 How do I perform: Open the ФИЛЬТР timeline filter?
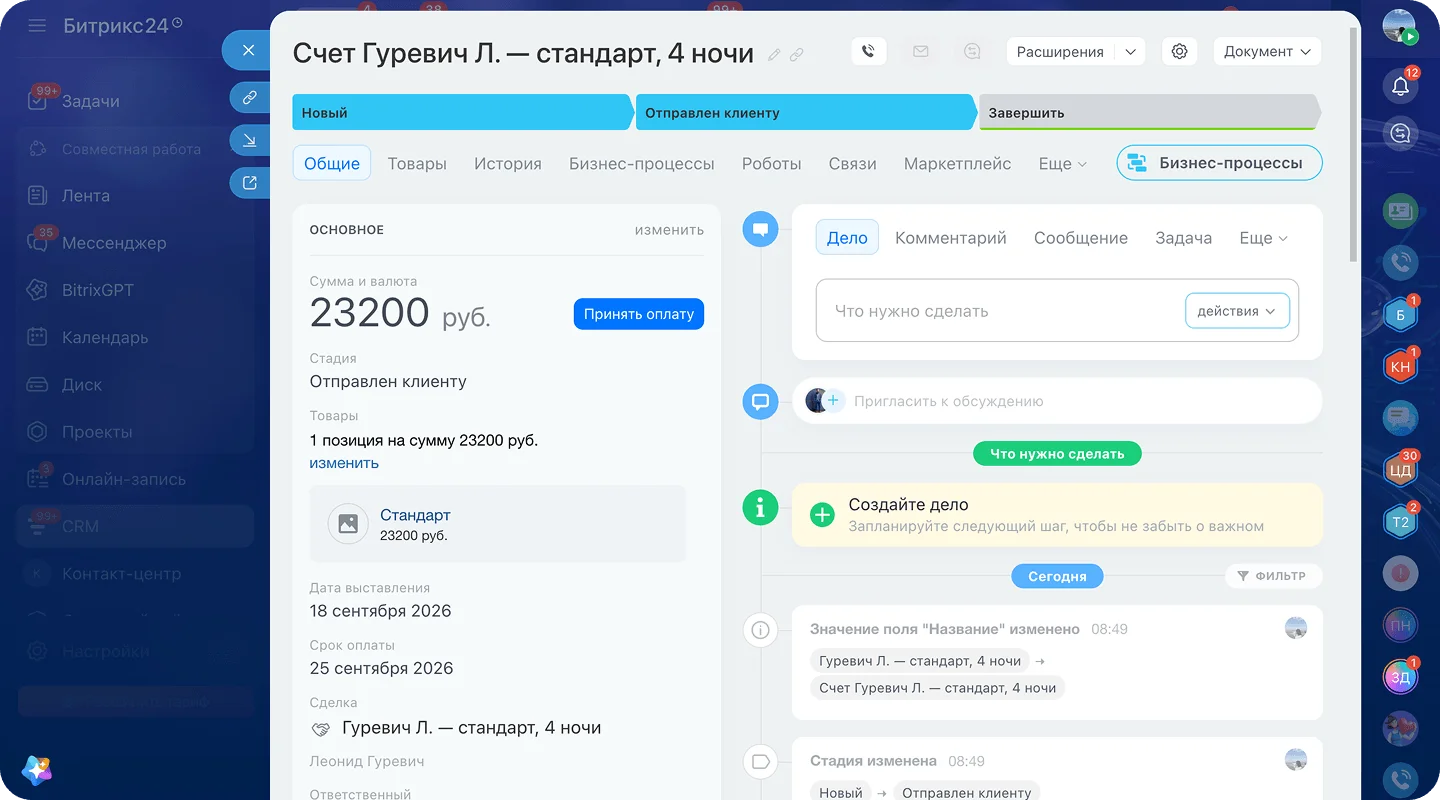click(x=1272, y=576)
